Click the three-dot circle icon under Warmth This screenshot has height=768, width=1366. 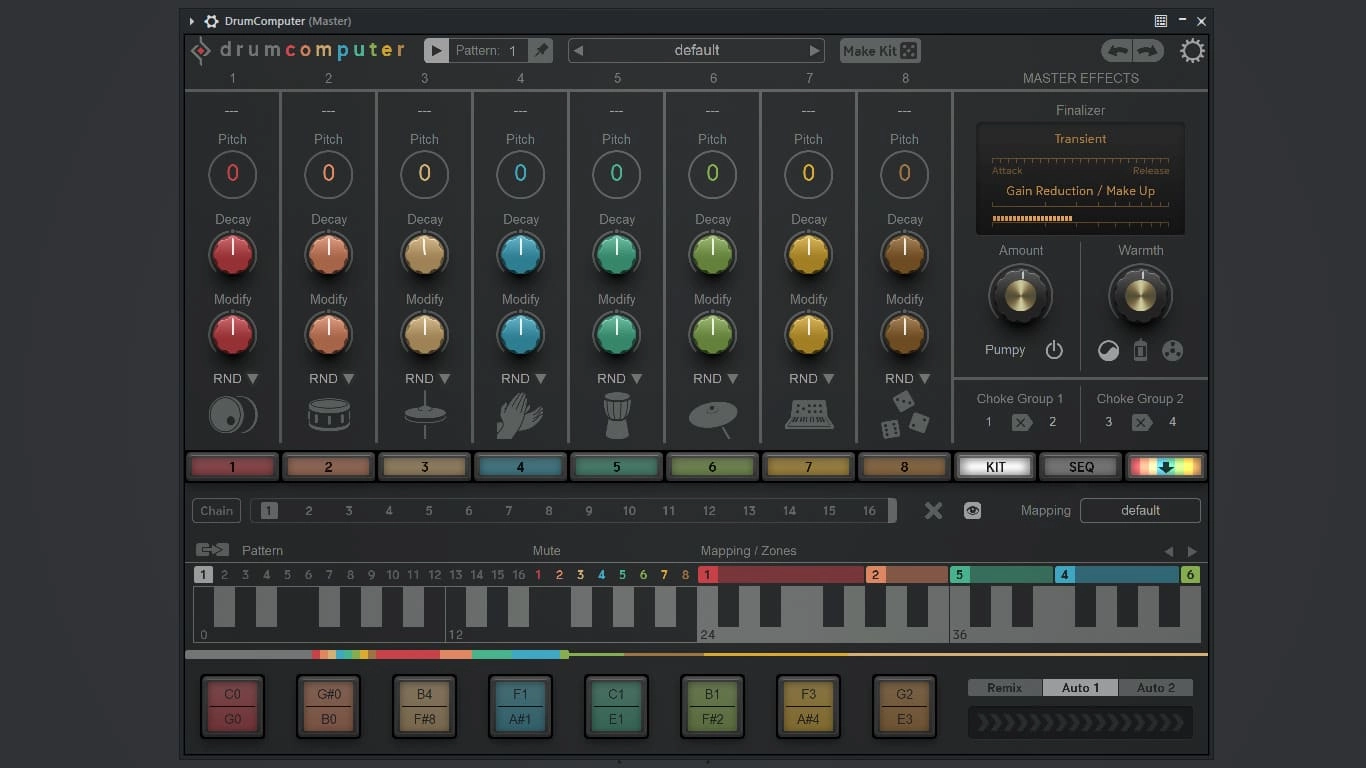(1173, 351)
